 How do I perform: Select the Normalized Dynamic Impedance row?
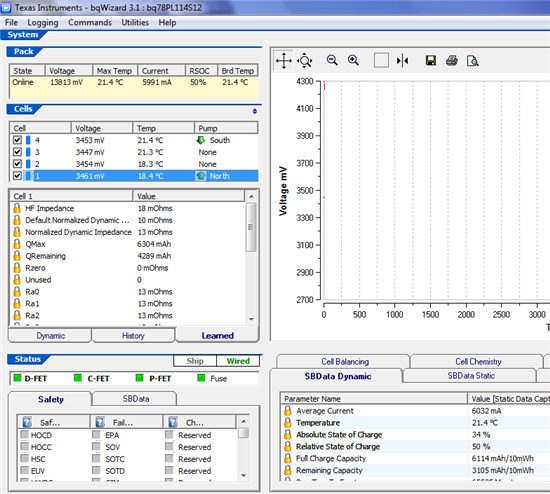tap(128, 232)
